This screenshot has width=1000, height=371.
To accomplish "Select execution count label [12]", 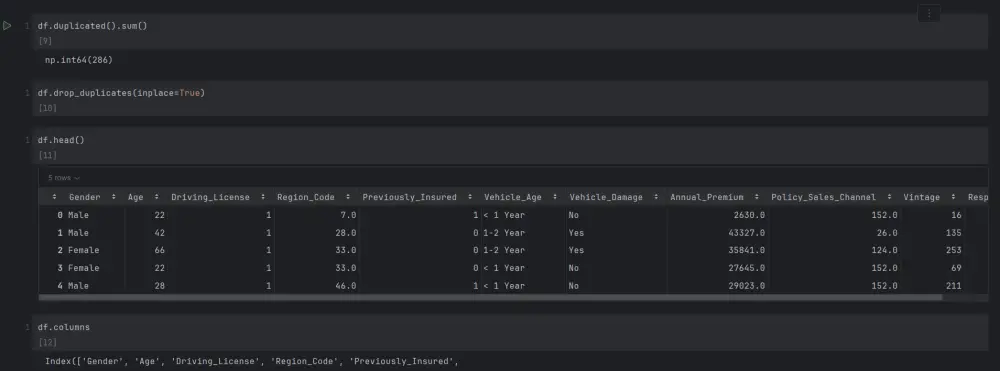I will [x=48, y=343].
